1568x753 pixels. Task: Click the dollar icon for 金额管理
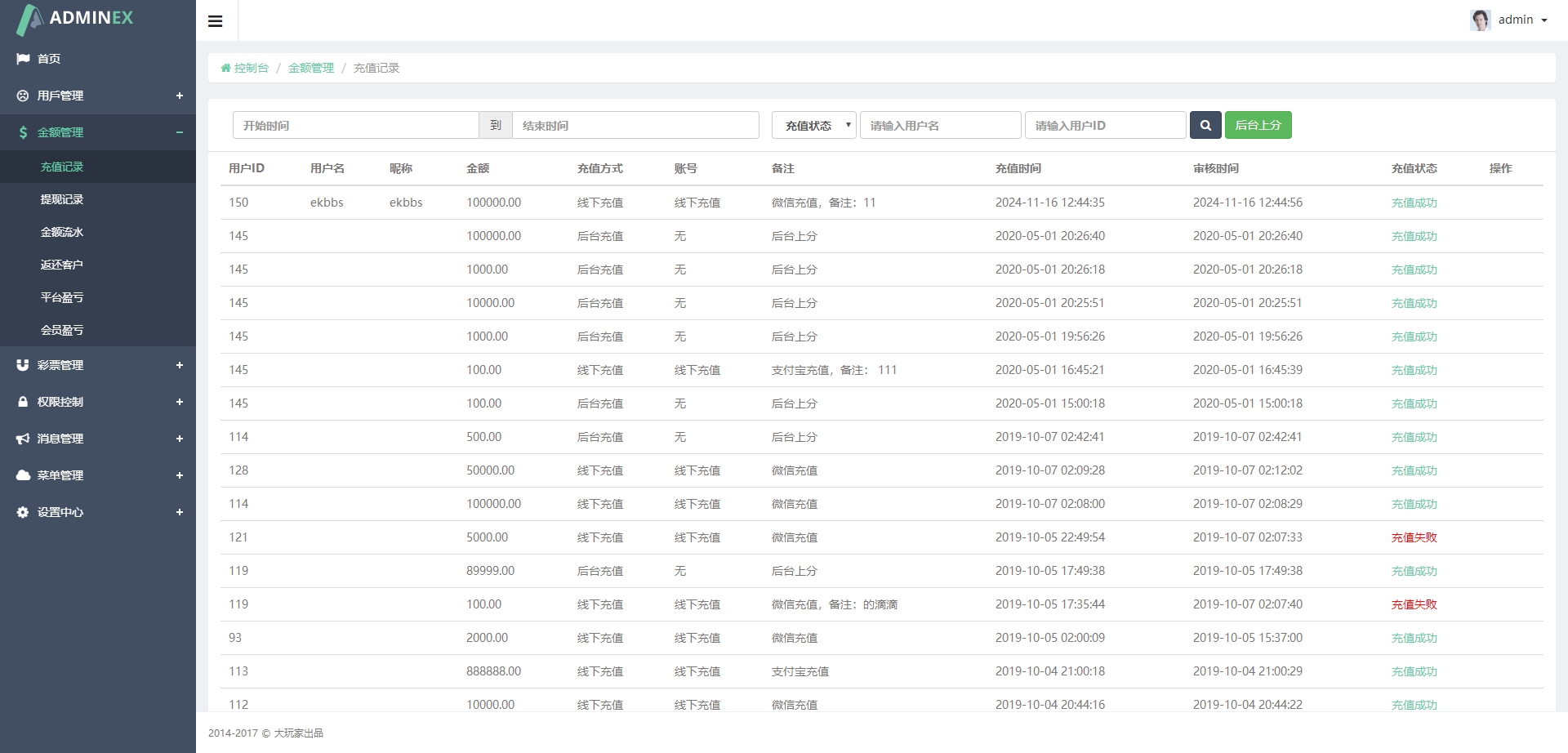pos(23,132)
